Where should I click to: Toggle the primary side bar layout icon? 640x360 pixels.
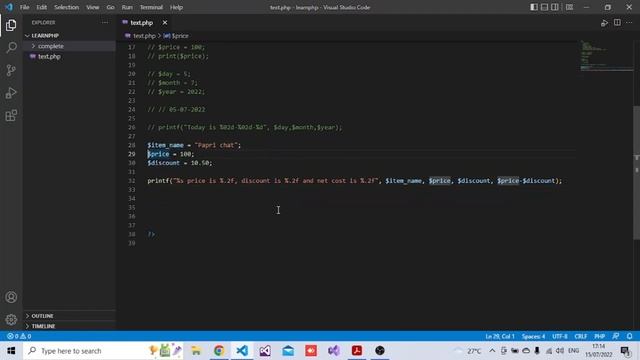click(x=534, y=7)
